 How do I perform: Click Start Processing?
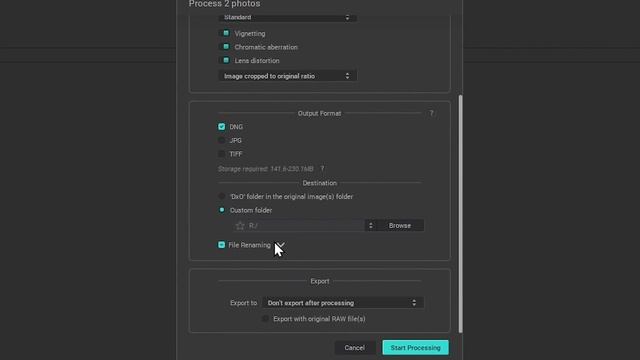(416, 348)
